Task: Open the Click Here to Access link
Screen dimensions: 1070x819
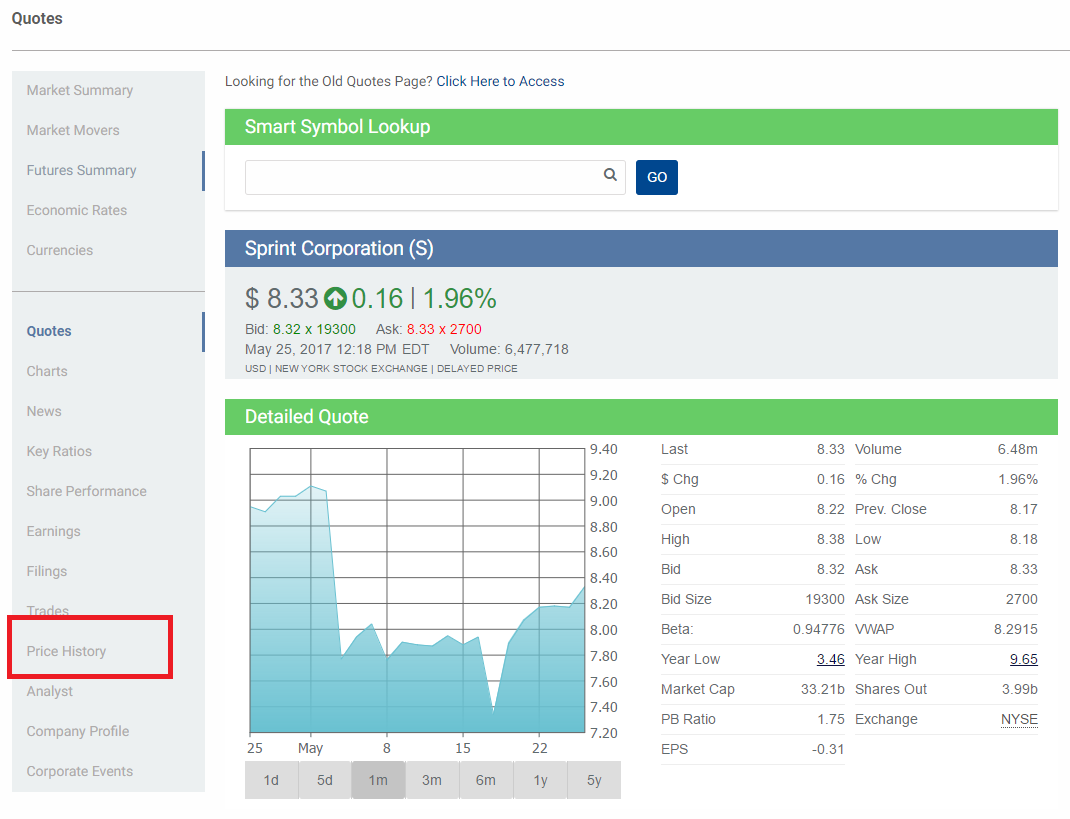Action: pyautogui.click(x=500, y=81)
